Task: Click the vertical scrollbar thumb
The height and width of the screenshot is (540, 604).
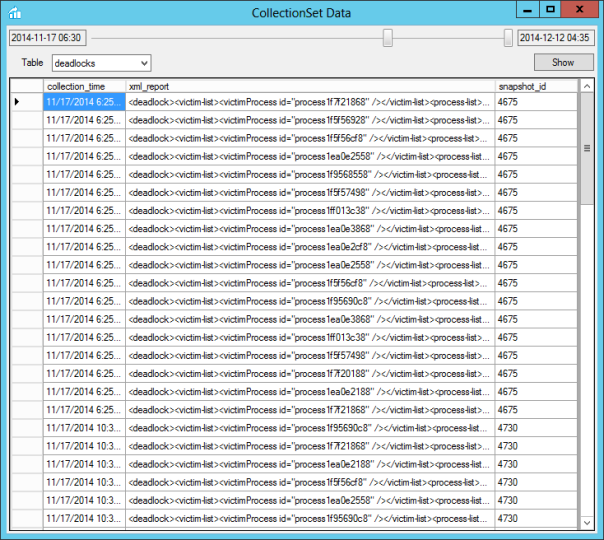Action: click(x=587, y=149)
